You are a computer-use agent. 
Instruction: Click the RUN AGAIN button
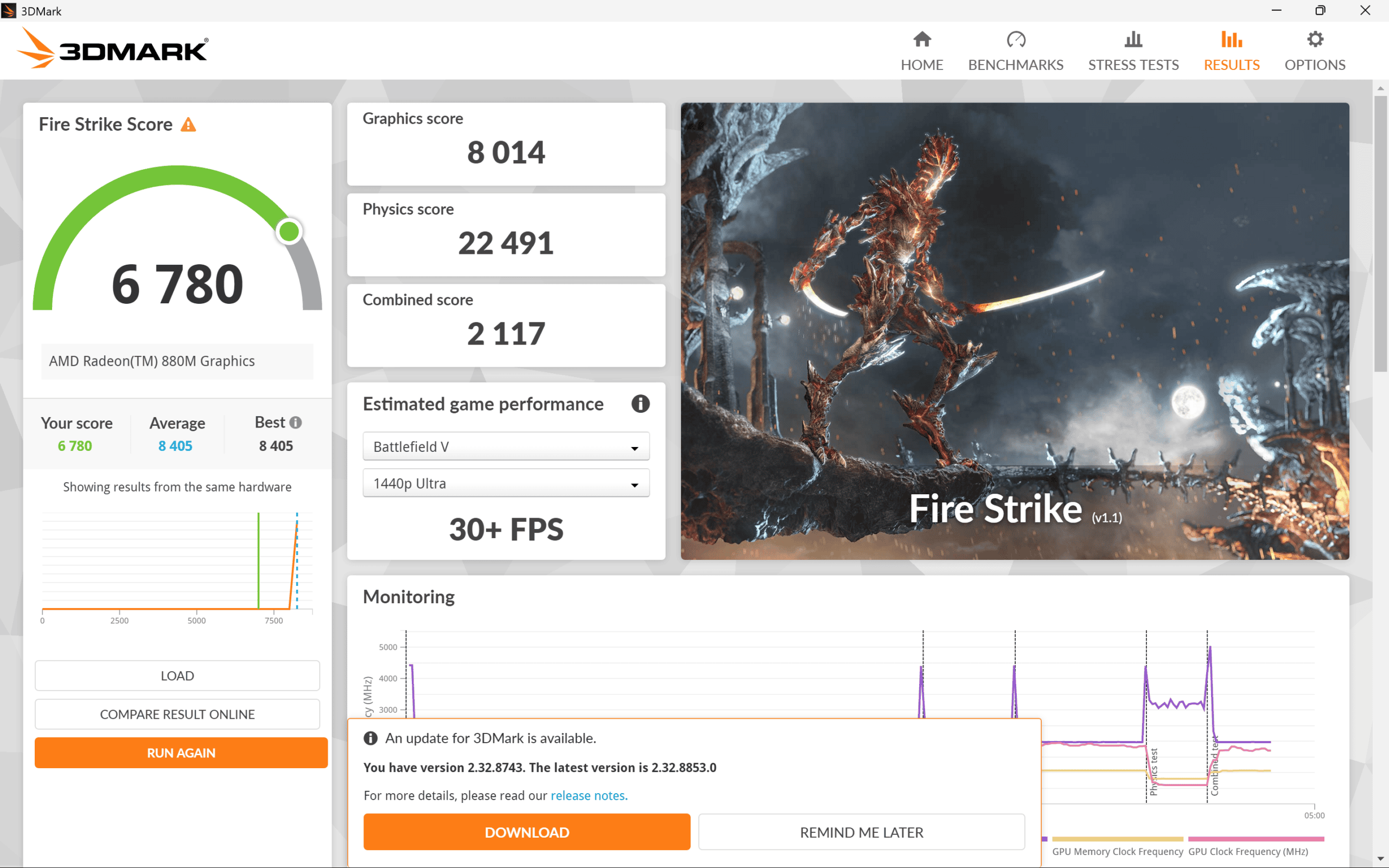click(181, 752)
